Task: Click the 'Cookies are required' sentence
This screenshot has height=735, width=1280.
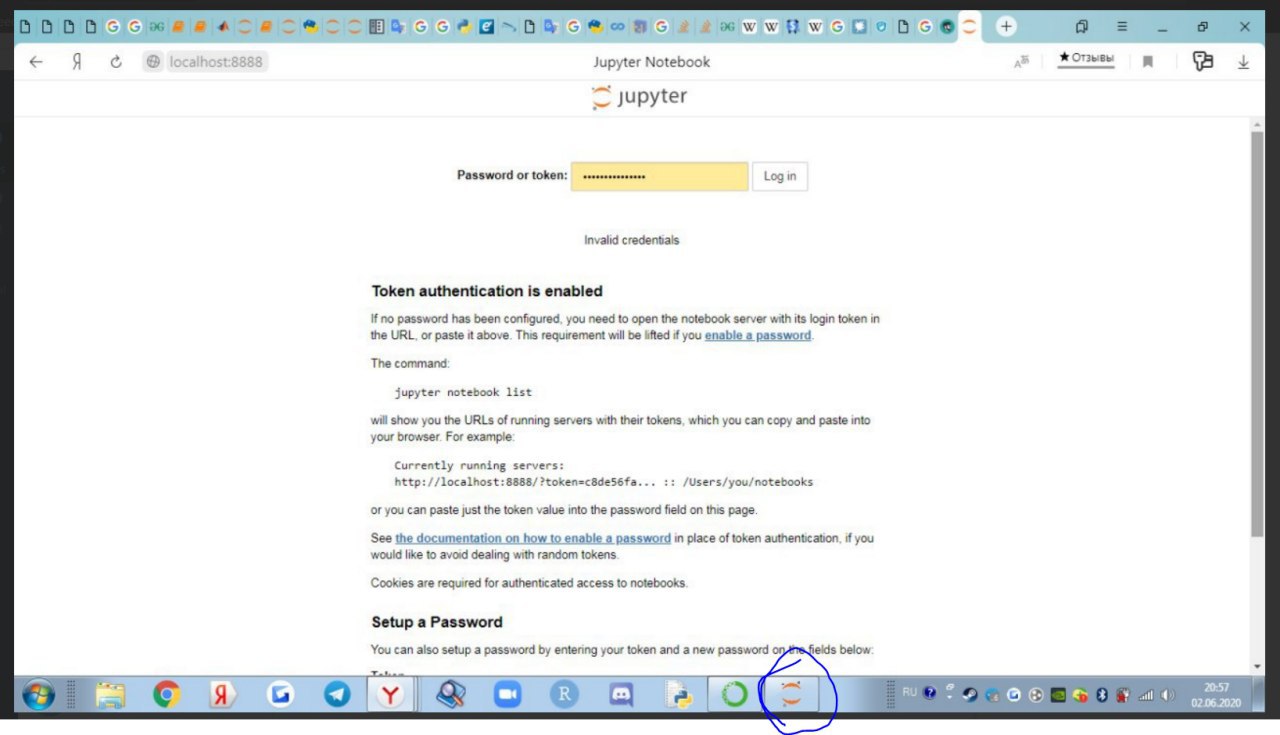Action: 529,583
